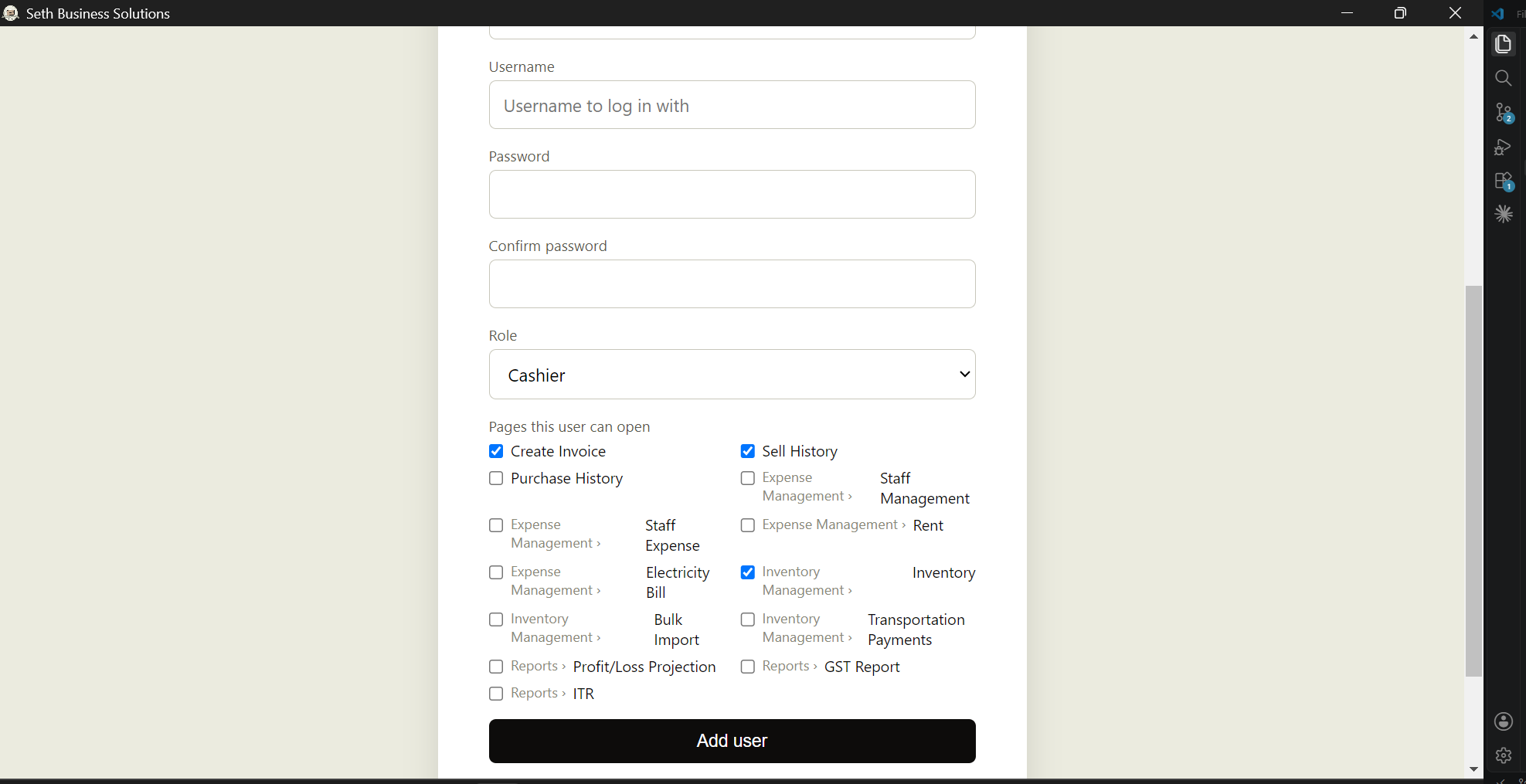This screenshot has height=784, width=1526.
Task: Open the VS Code Extensions icon
Action: [1503, 182]
